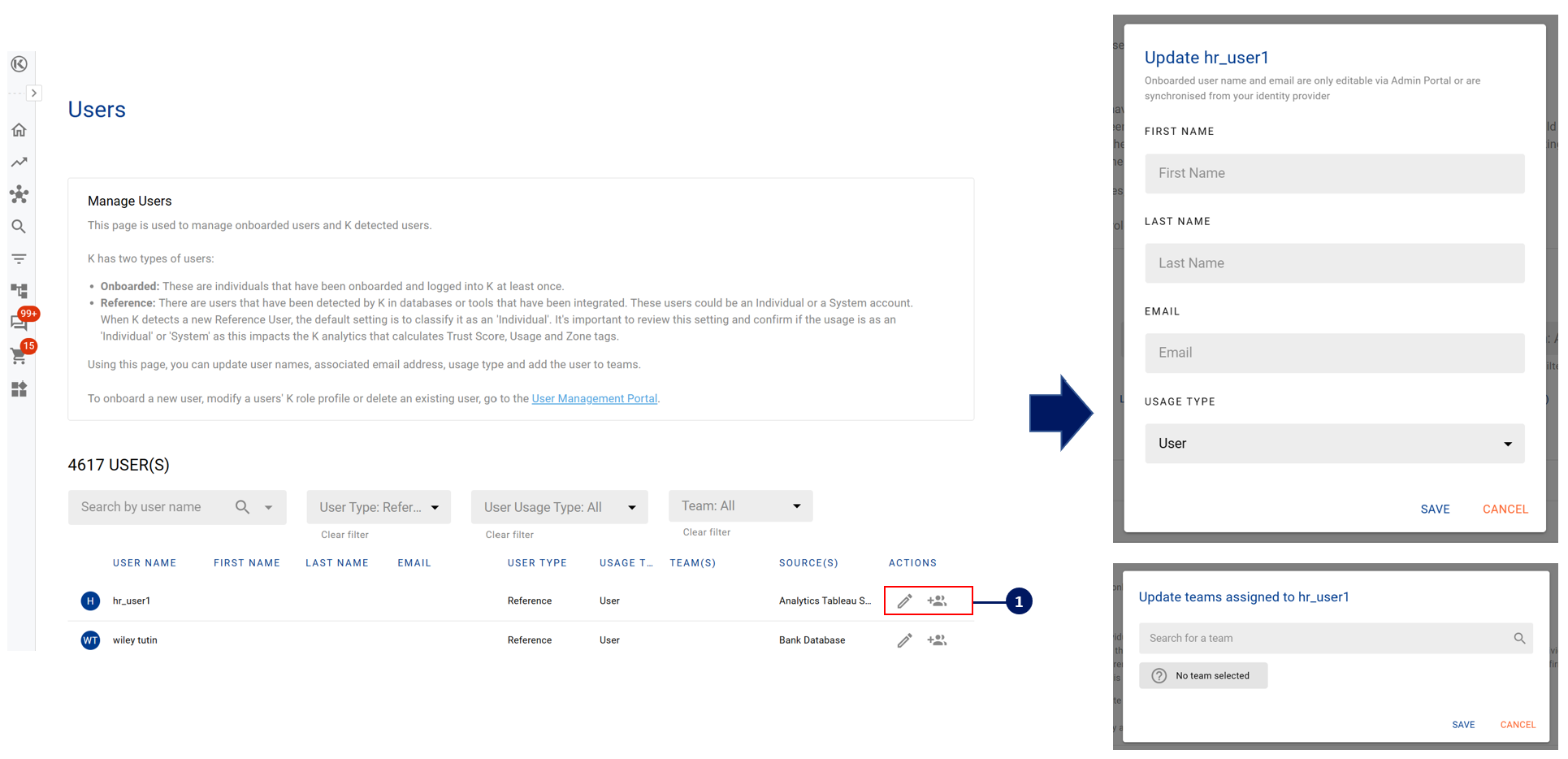
Task: Follow the User Management Portal link
Action: [594, 399]
